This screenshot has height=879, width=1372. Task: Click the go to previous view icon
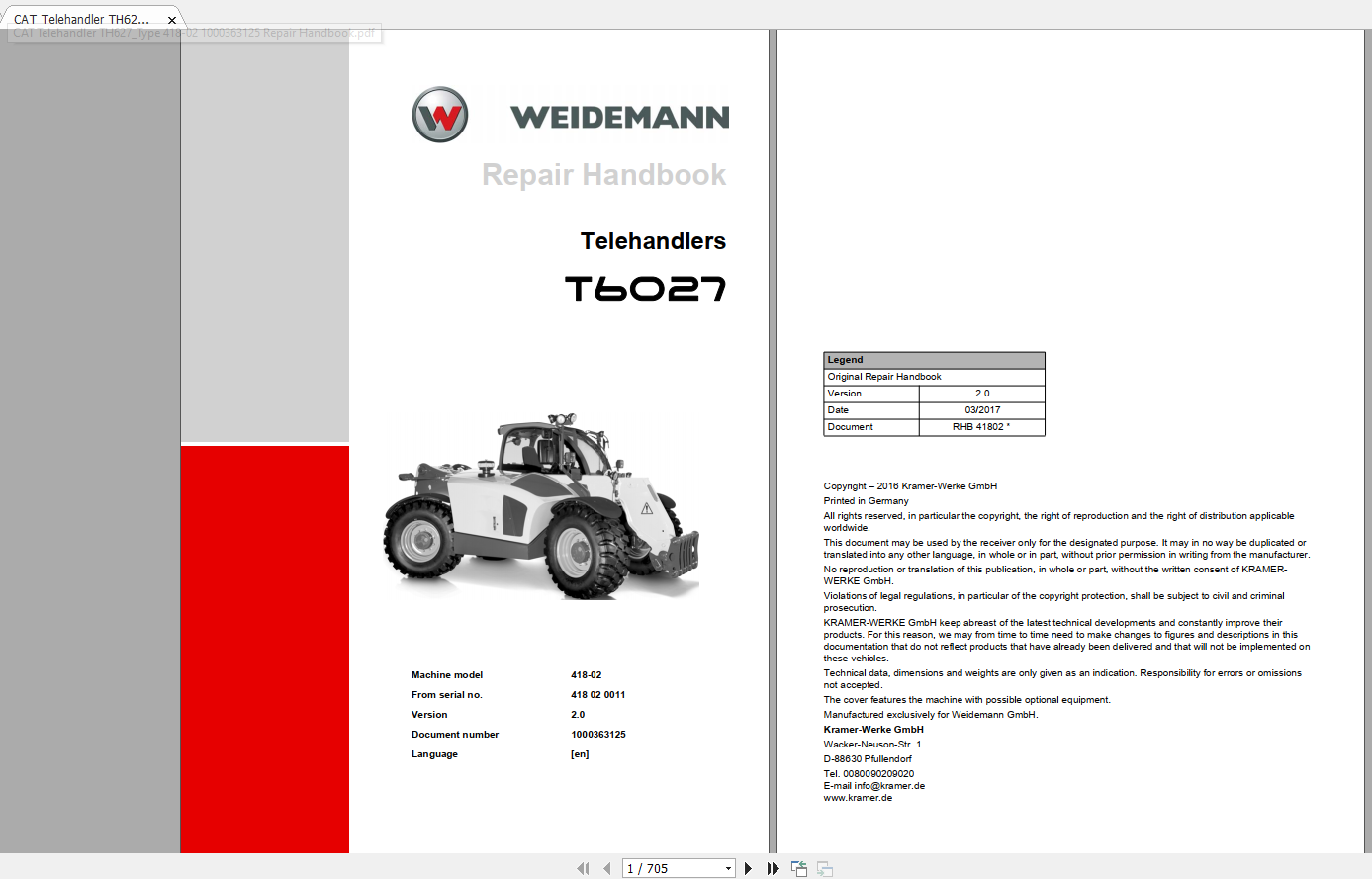click(x=799, y=869)
